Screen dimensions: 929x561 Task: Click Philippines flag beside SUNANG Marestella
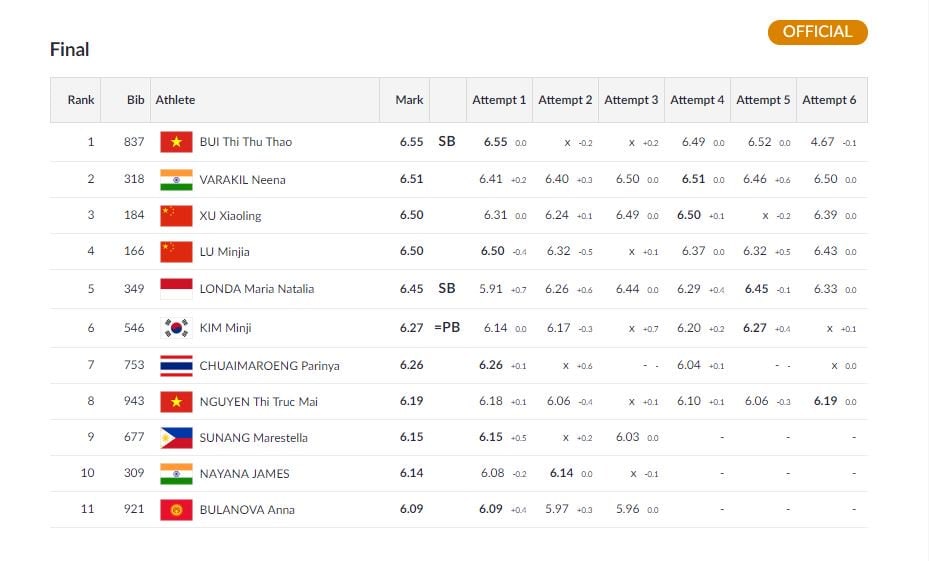coord(176,438)
